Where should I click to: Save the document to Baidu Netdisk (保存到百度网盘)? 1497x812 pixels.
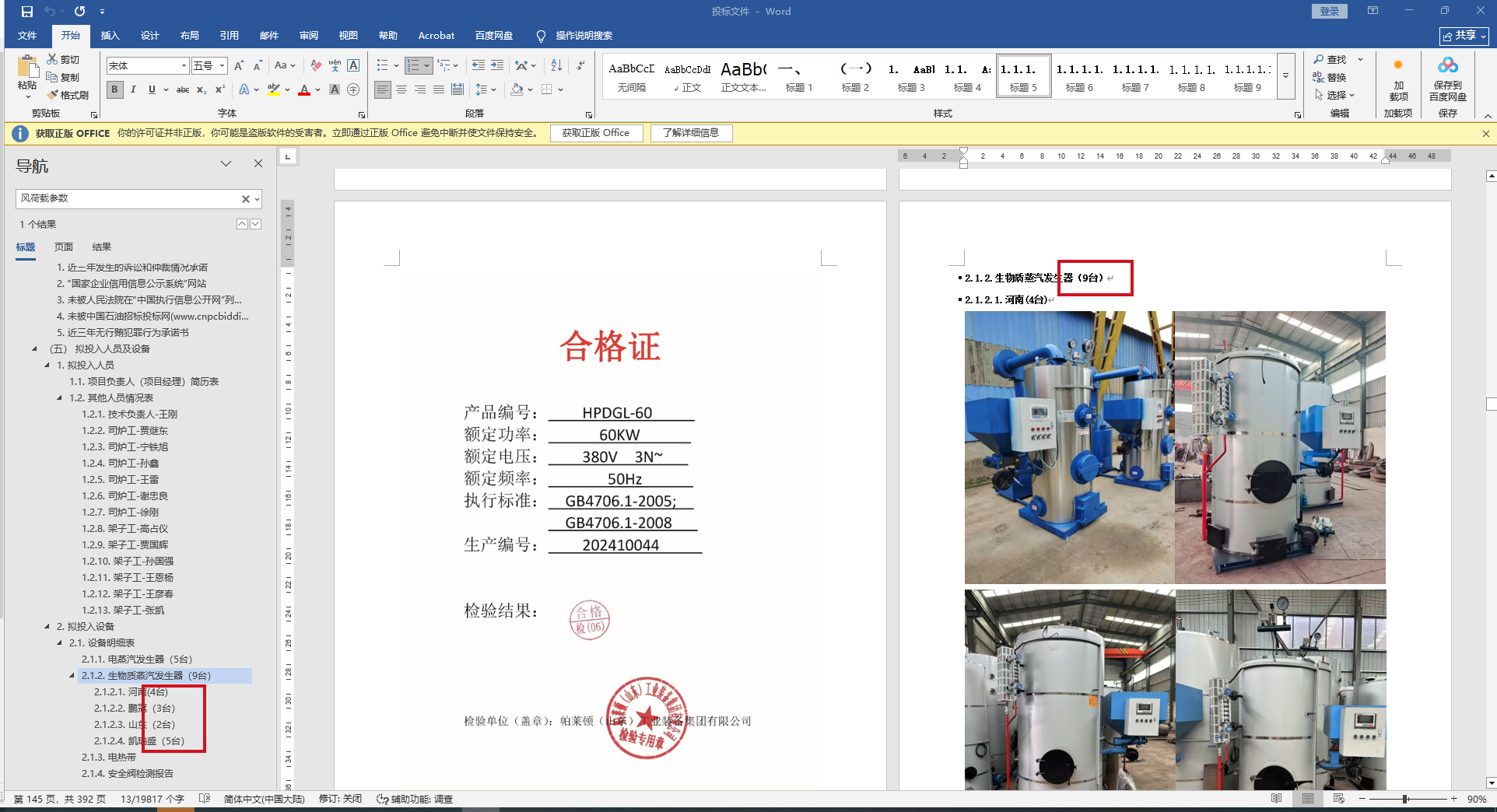click(x=1448, y=79)
